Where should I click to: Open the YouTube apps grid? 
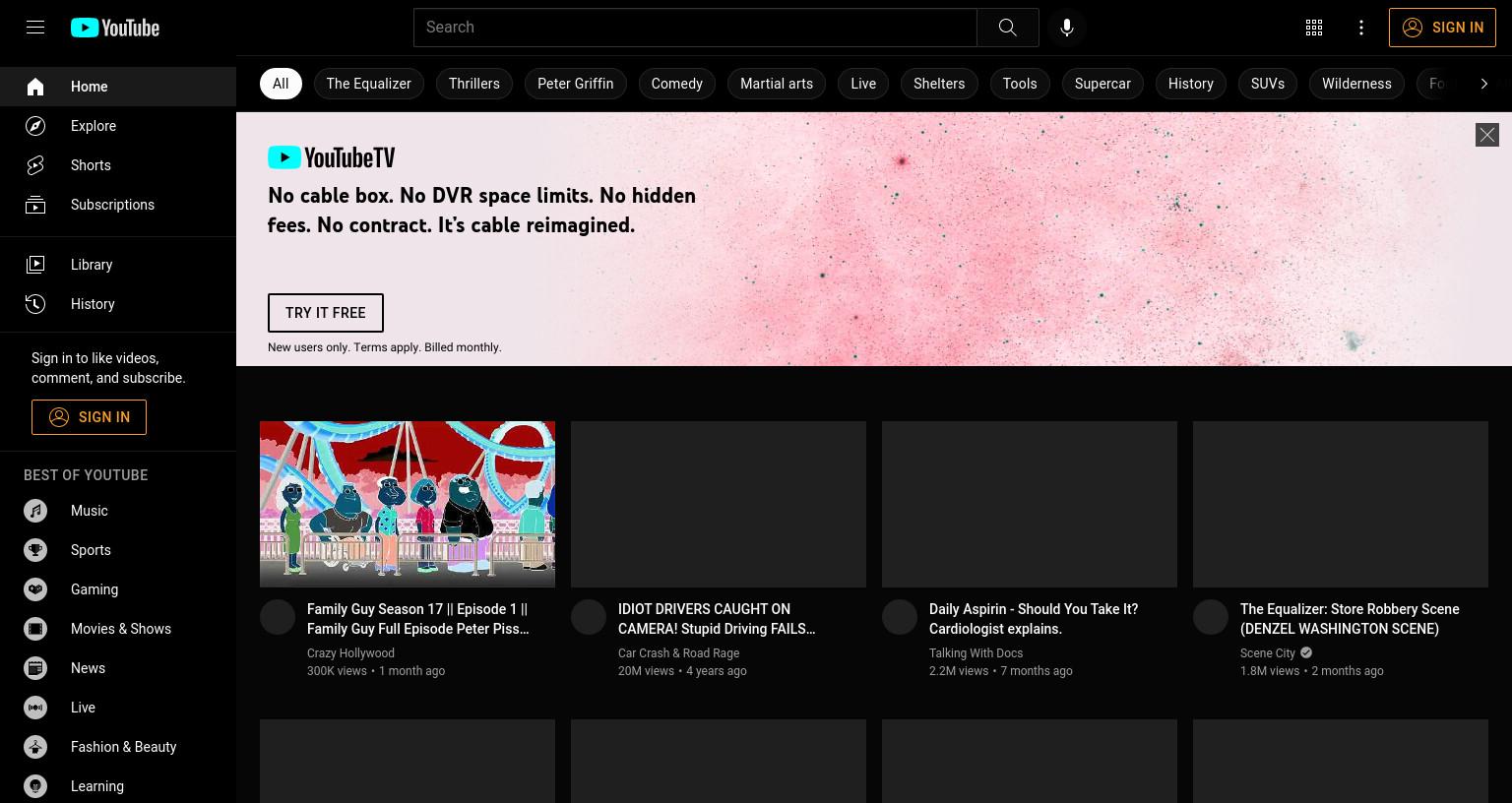point(1314,28)
